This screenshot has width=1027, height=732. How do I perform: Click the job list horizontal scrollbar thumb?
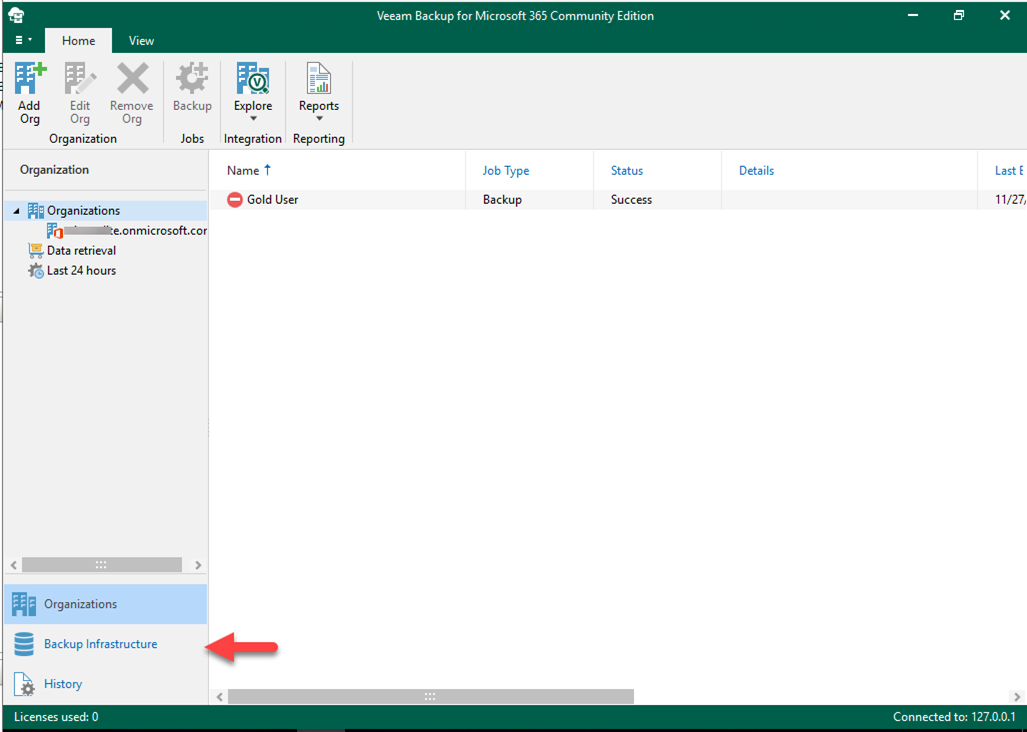(x=431, y=697)
